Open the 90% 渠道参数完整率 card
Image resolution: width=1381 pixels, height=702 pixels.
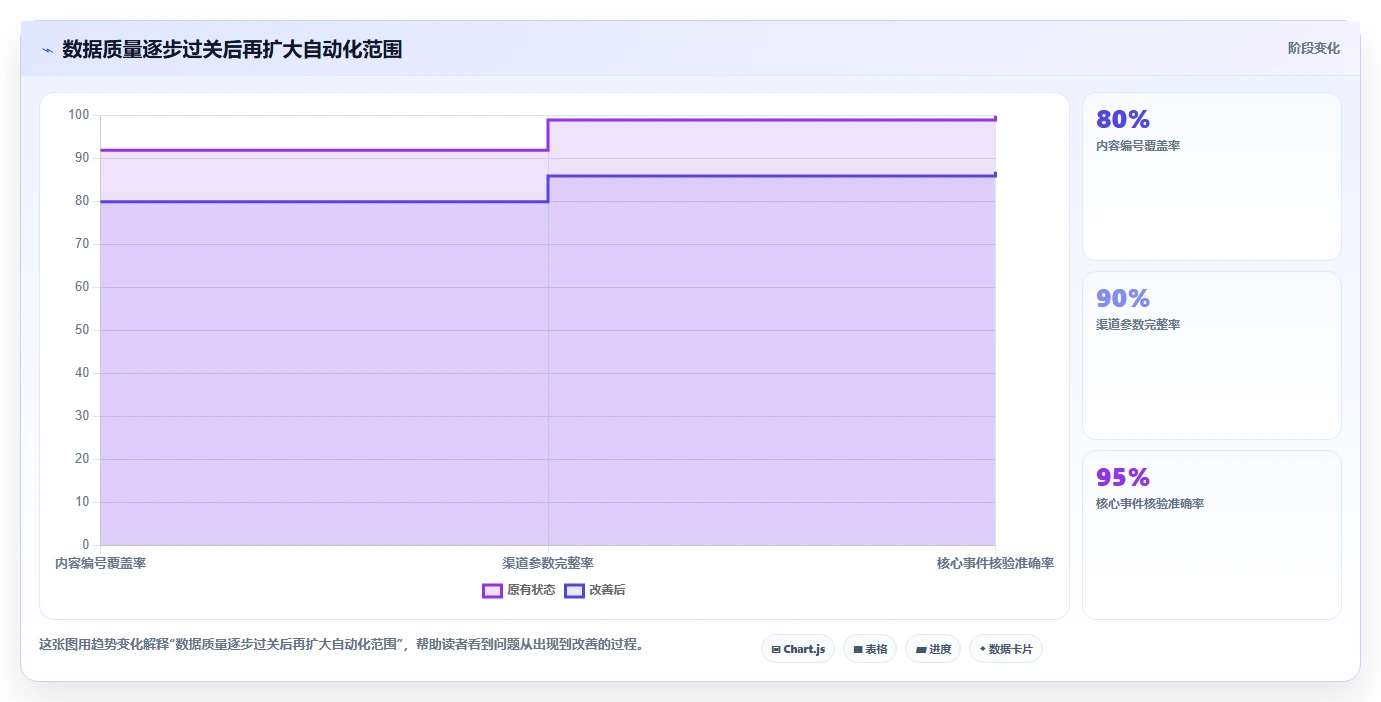click(1211, 355)
